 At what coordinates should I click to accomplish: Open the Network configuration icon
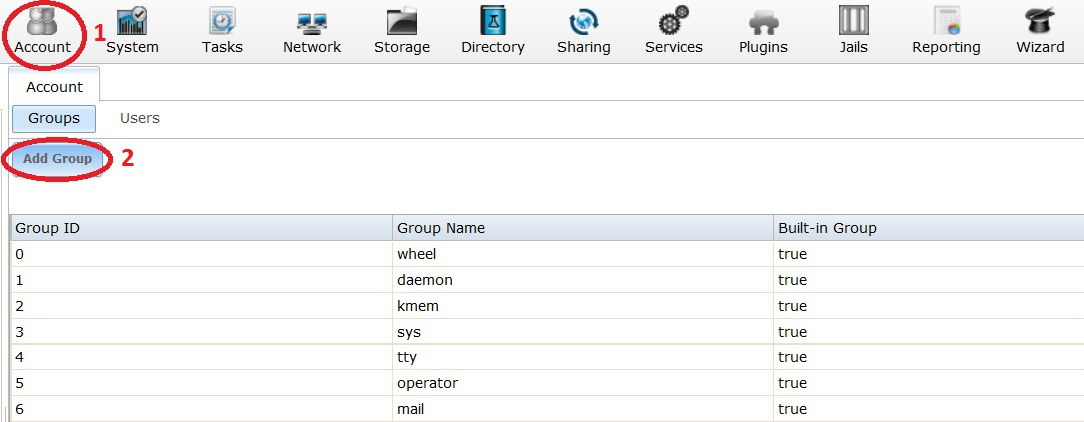pos(312,22)
